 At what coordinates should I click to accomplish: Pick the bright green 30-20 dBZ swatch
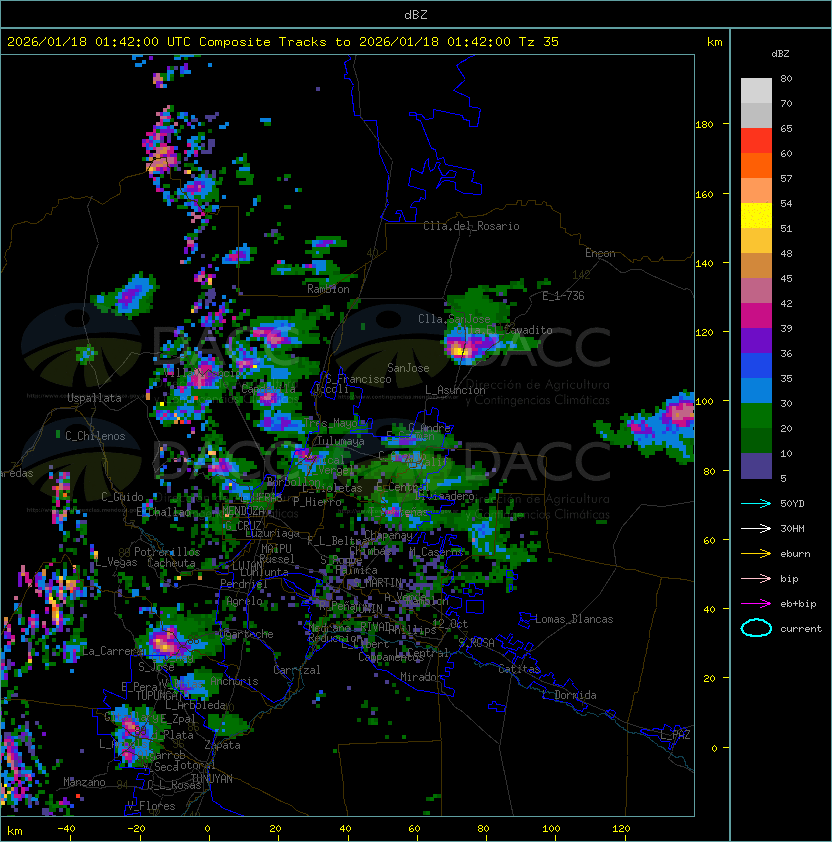756,416
